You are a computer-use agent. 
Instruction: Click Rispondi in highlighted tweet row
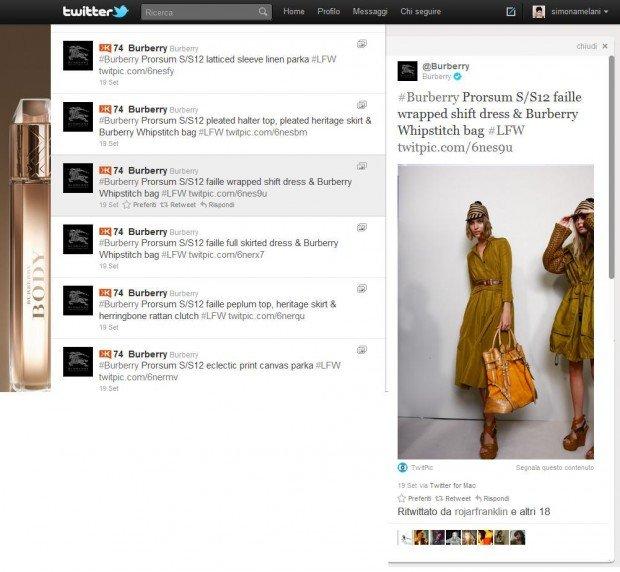217,205
